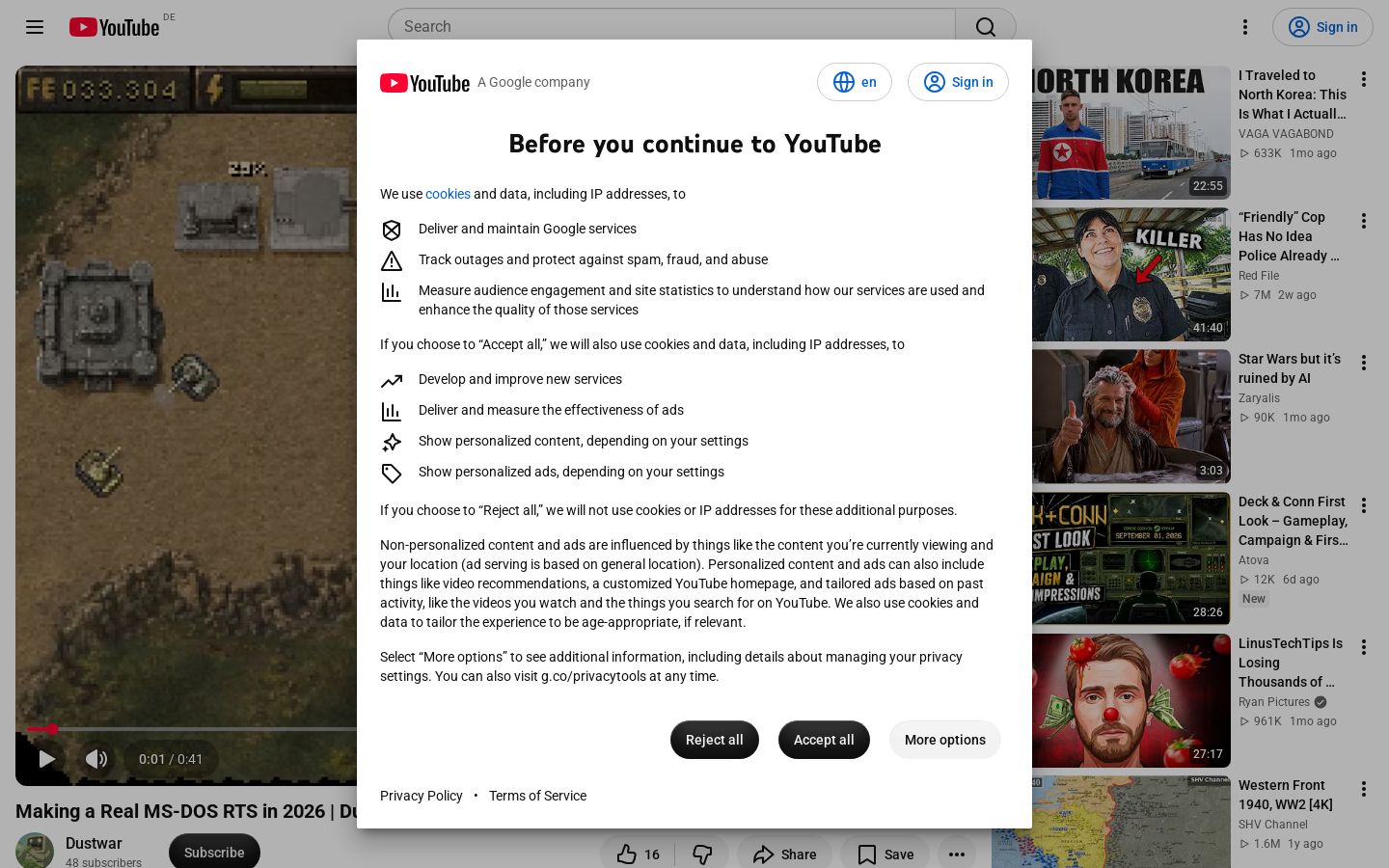Dislike the video with thumbs-down icon
Viewport: 1389px width, 868px height.
point(702,854)
